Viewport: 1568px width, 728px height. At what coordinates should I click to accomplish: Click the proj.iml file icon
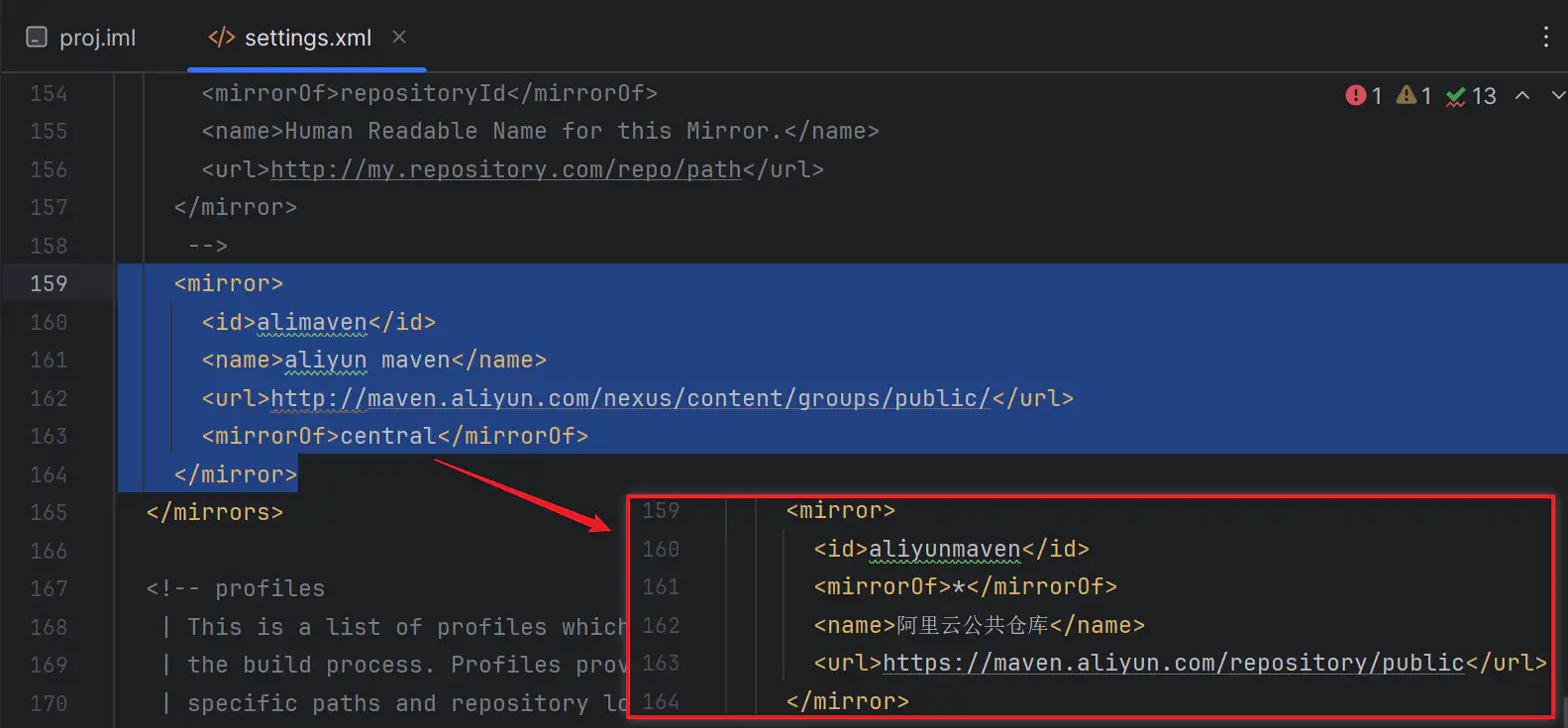[37, 38]
